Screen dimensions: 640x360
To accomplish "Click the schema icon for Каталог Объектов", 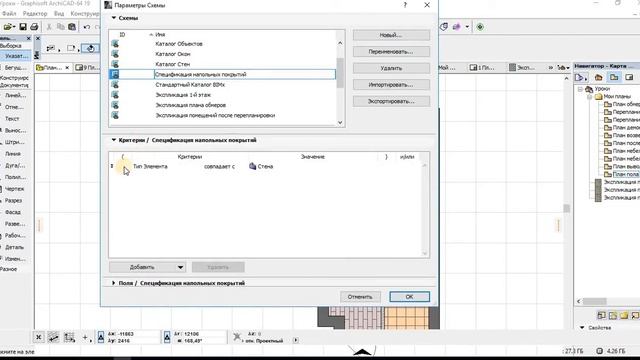I will [x=115, y=44].
